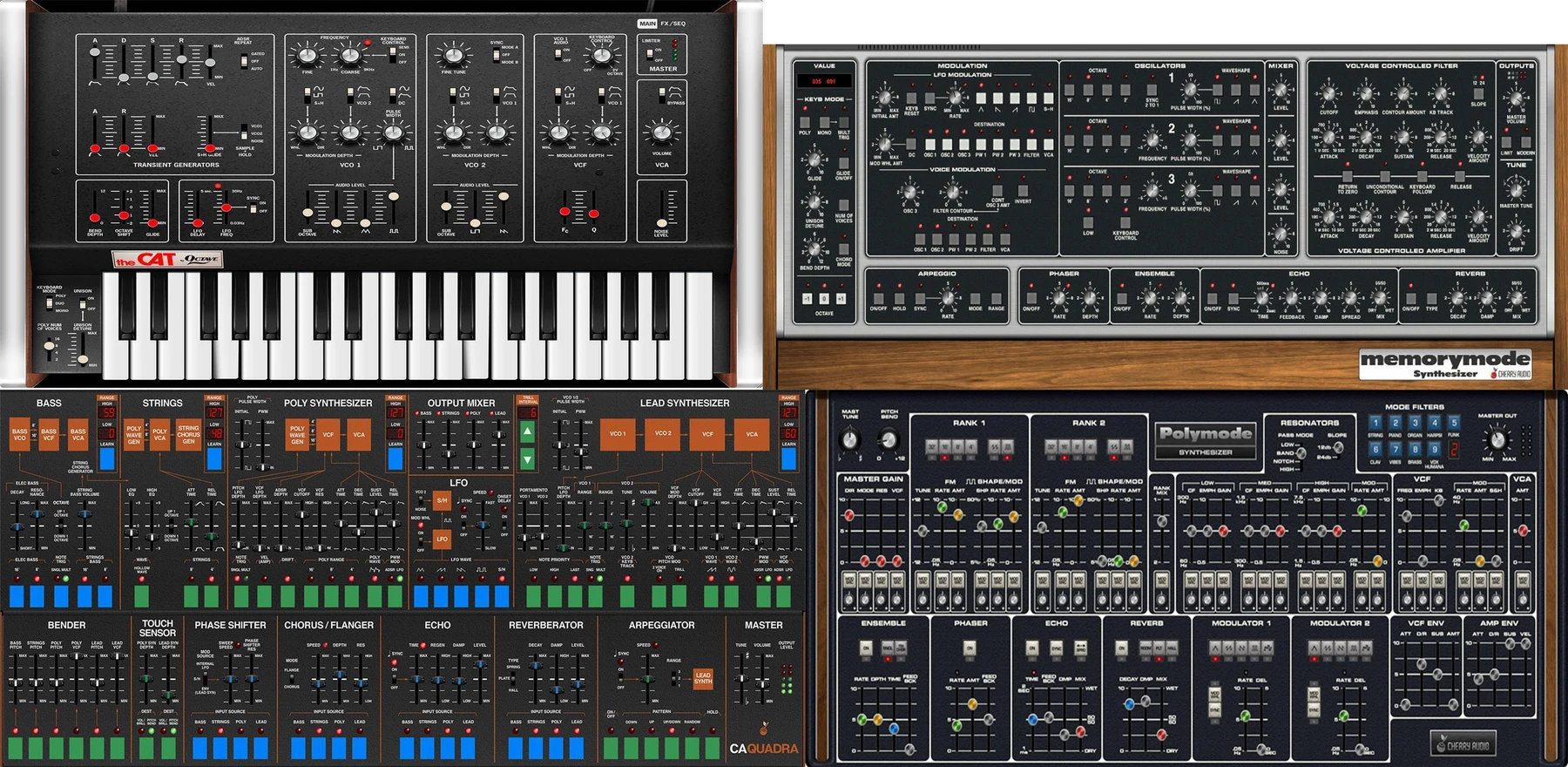Switch to the FX/SEQ tab on the CAT synth
The width and height of the screenshot is (1568, 767).
[673, 24]
